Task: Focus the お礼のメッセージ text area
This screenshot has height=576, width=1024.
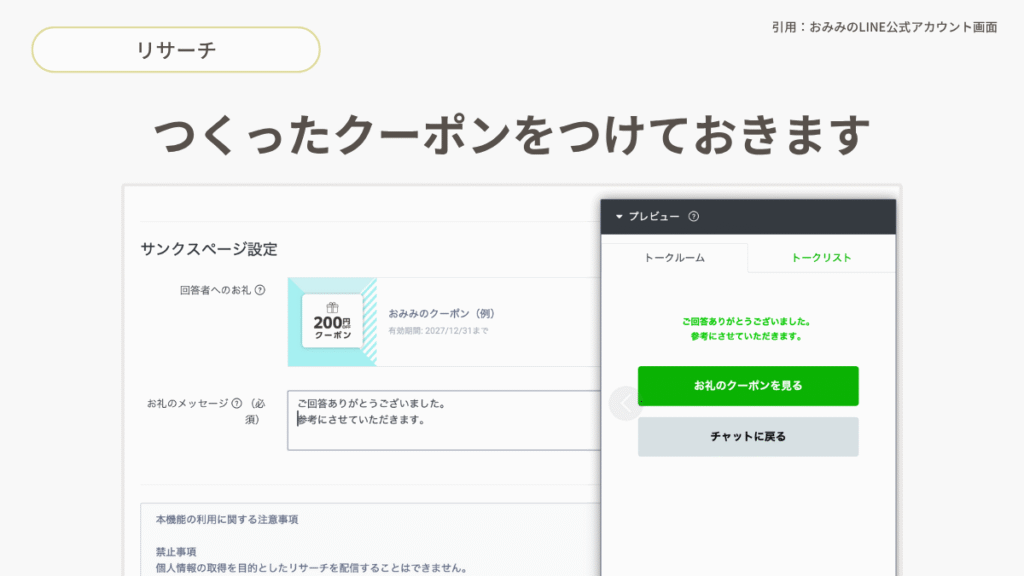Action: [445, 420]
